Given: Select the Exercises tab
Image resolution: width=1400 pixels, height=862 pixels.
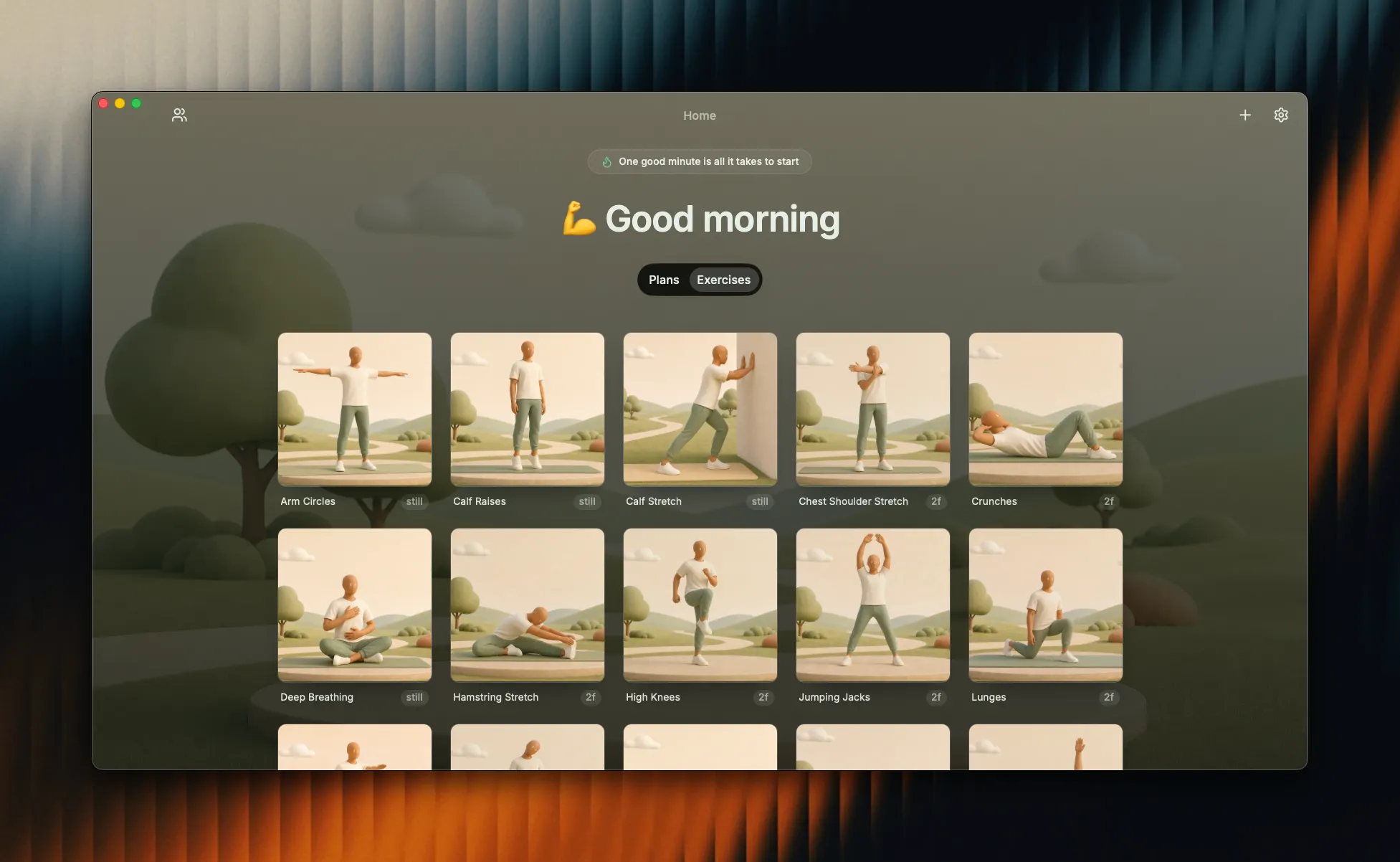Looking at the screenshot, I should pos(723,280).
